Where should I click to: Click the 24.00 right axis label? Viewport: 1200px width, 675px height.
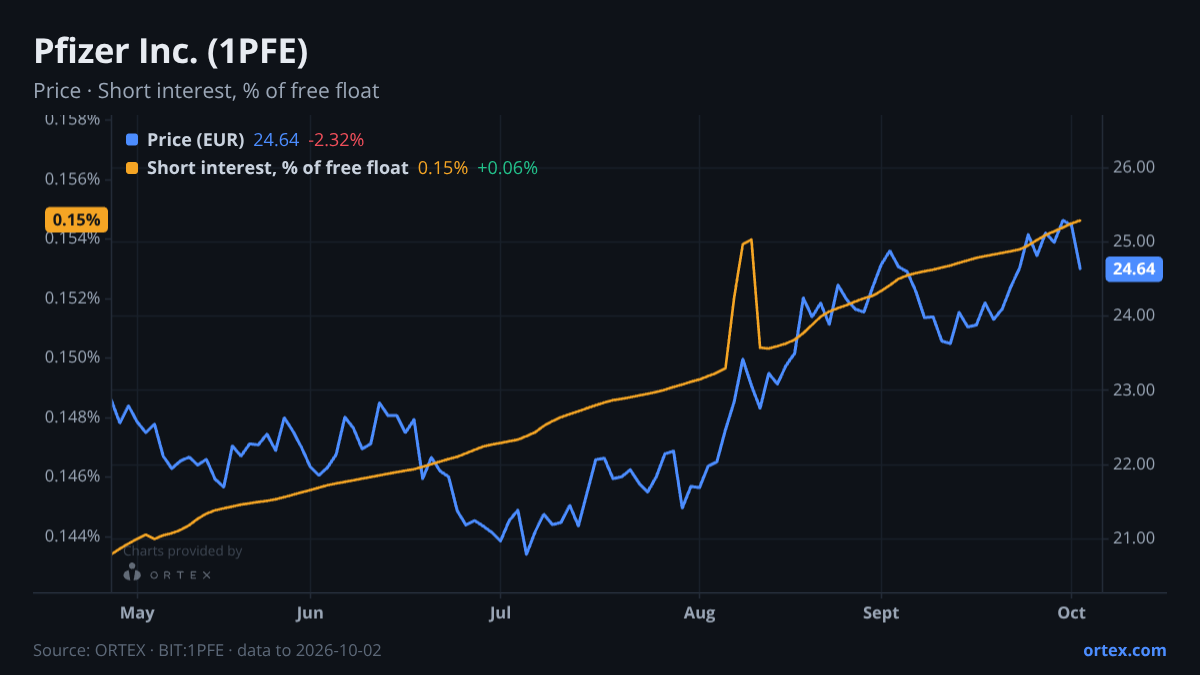point(1134,315)
